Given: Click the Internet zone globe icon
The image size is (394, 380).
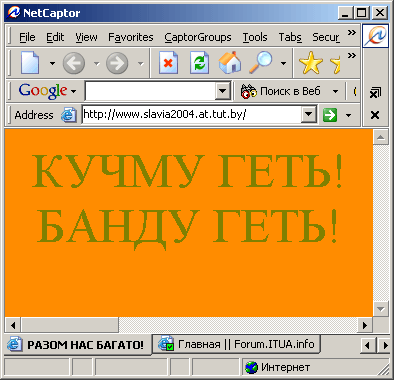Looking at the screenshot, I should coord(251,367).
